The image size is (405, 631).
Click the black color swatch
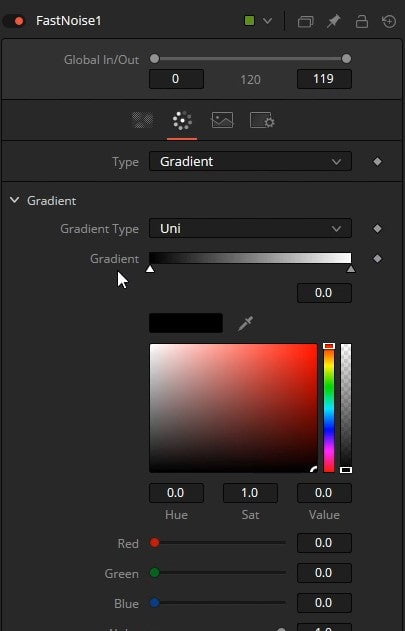click(x=186, y=323)
